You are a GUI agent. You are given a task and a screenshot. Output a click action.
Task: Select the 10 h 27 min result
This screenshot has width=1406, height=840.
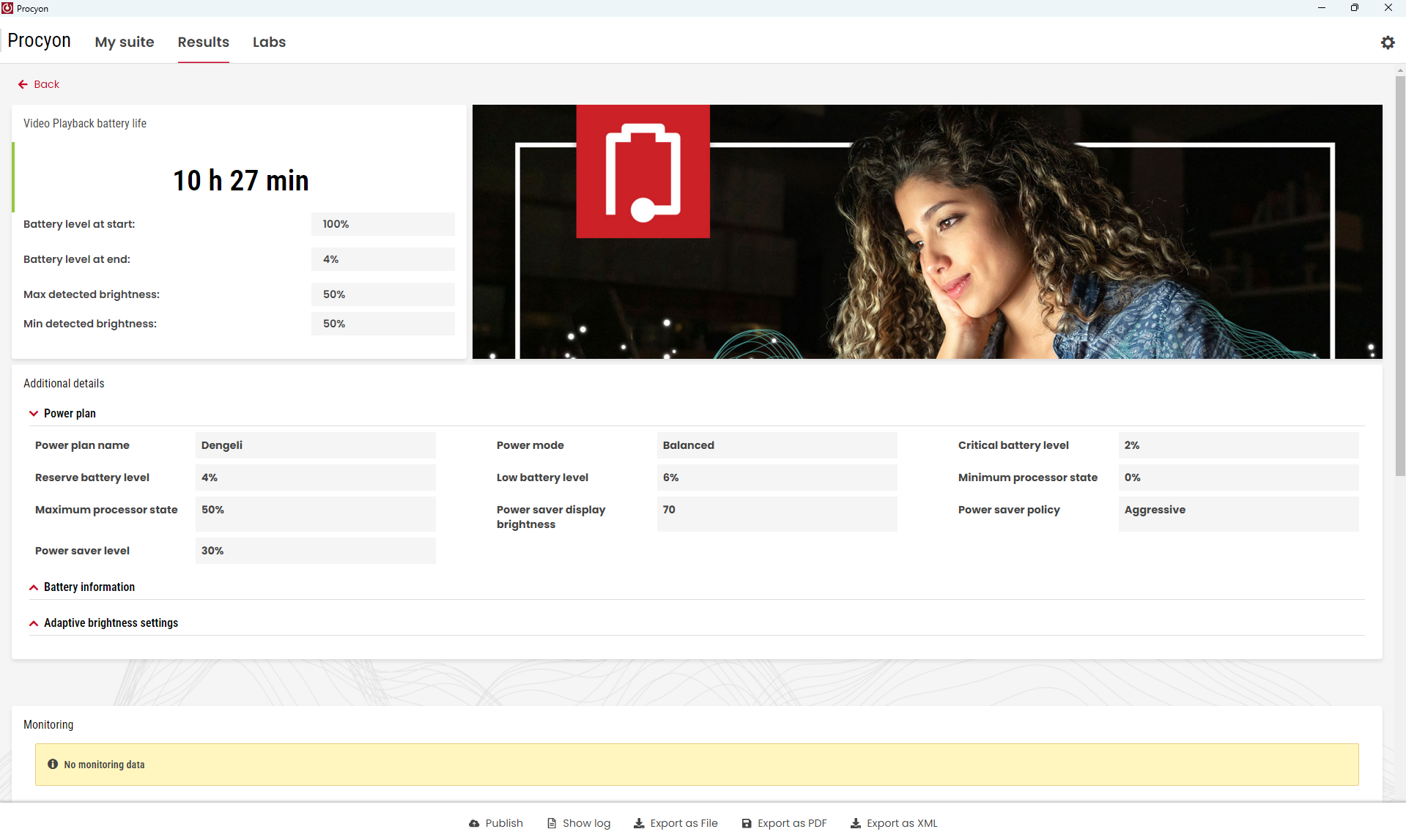(241, 181)
